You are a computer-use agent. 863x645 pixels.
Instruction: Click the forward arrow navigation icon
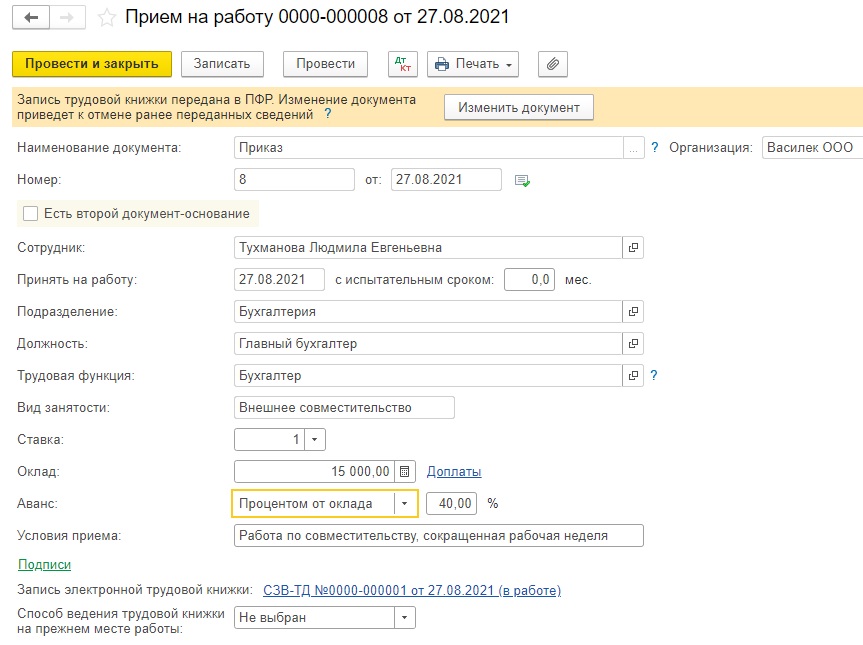pyautogui.click(x=67, y=18)
